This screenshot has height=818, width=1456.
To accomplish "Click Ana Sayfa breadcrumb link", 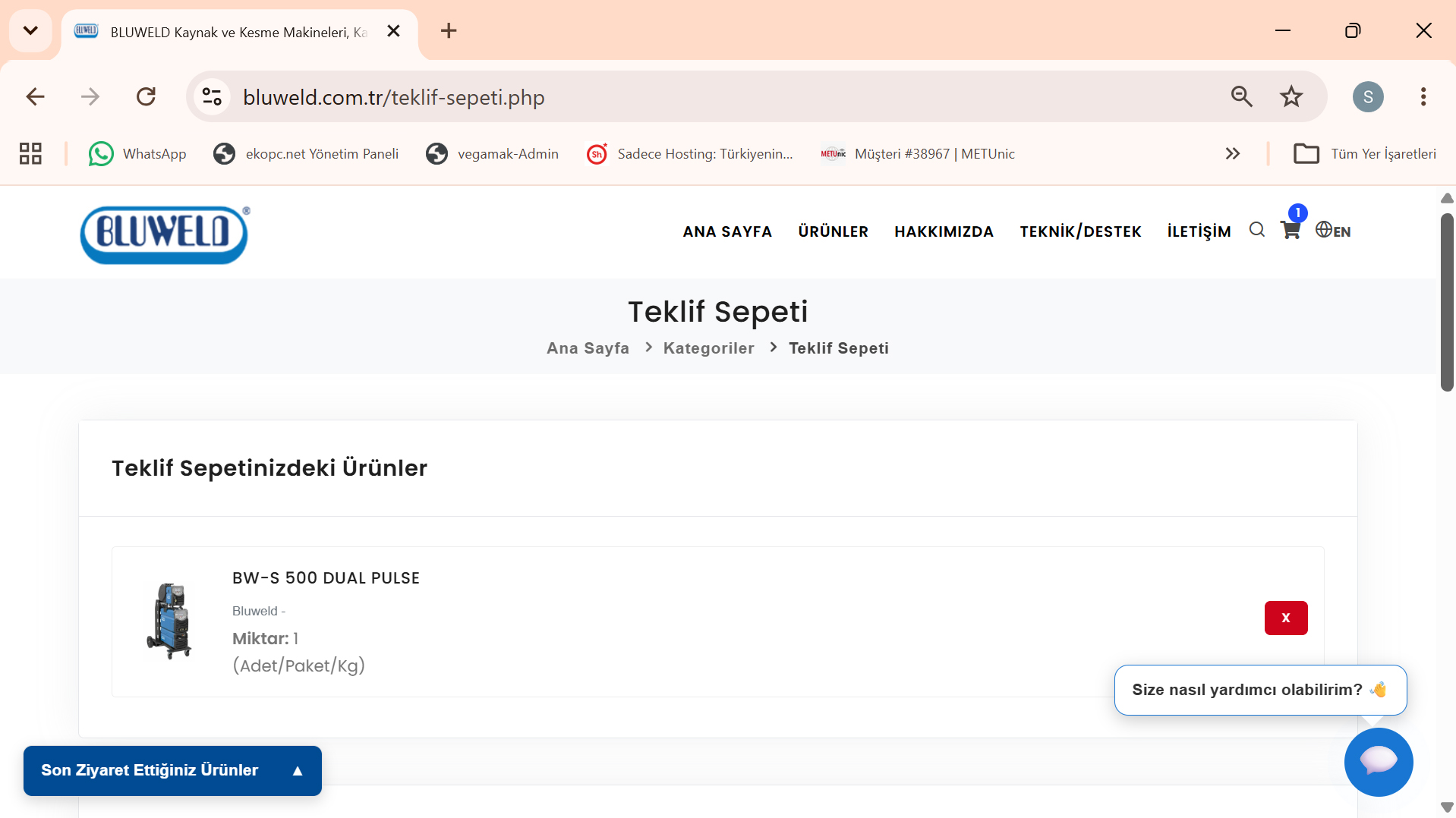I will [x=588, y=348].
